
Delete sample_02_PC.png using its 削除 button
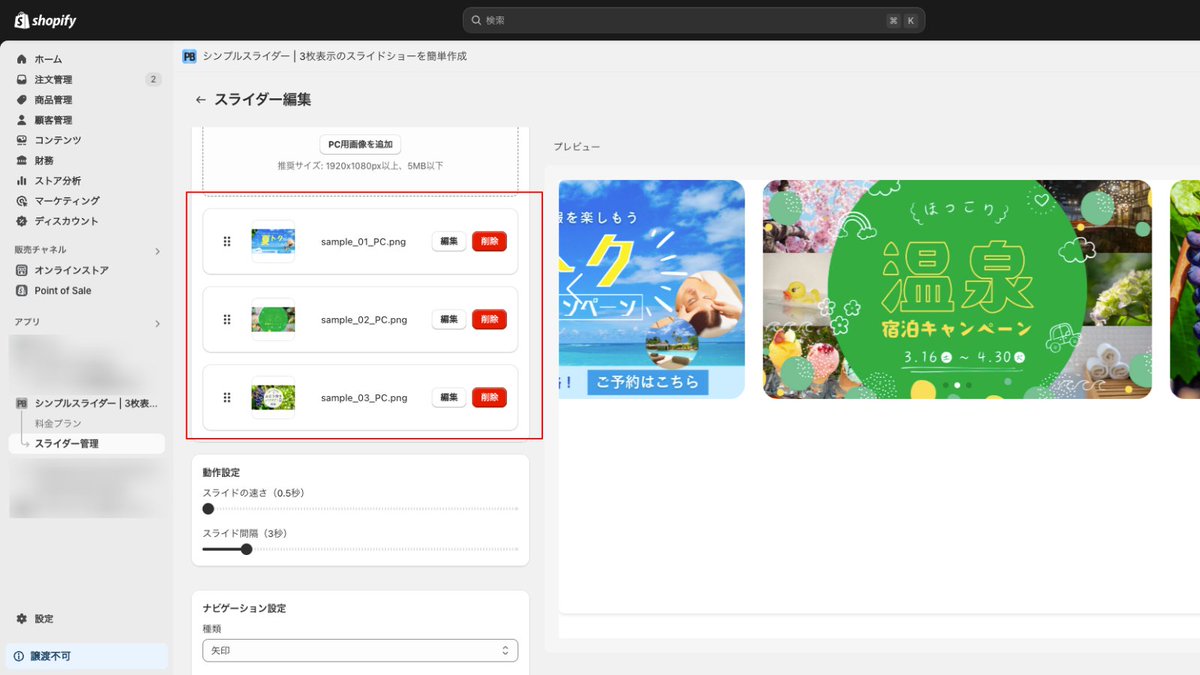[489, 319]
